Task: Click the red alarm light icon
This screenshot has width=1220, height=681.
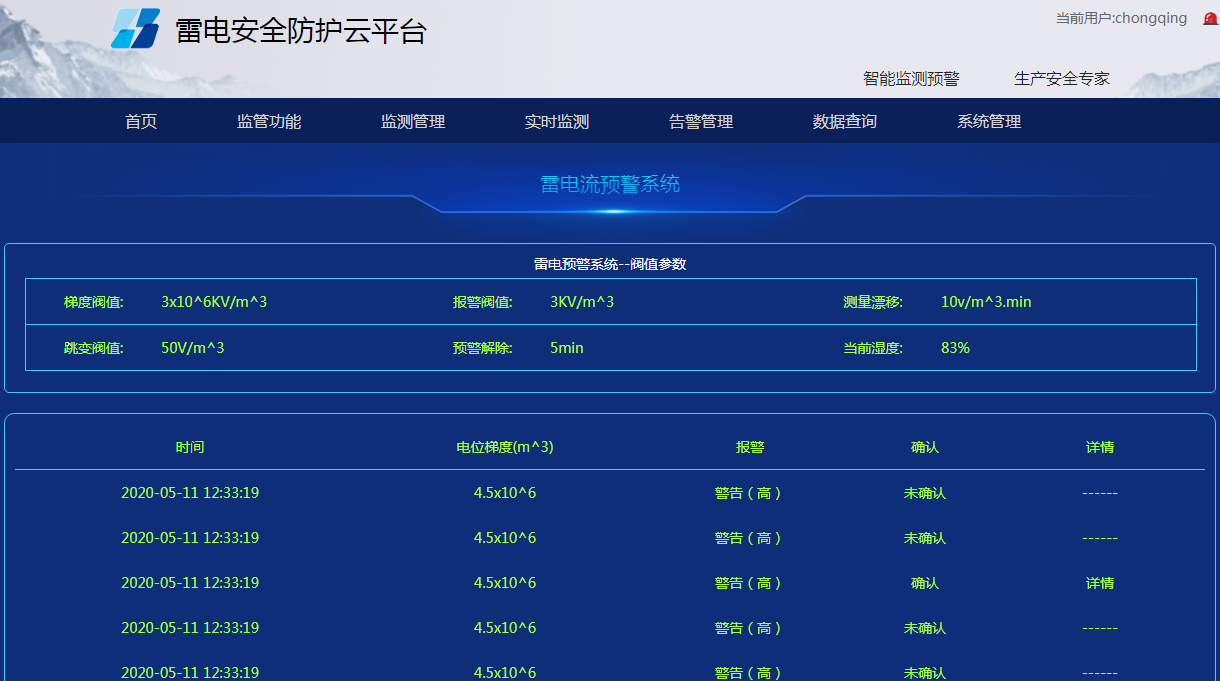Action: [1210, 19]
